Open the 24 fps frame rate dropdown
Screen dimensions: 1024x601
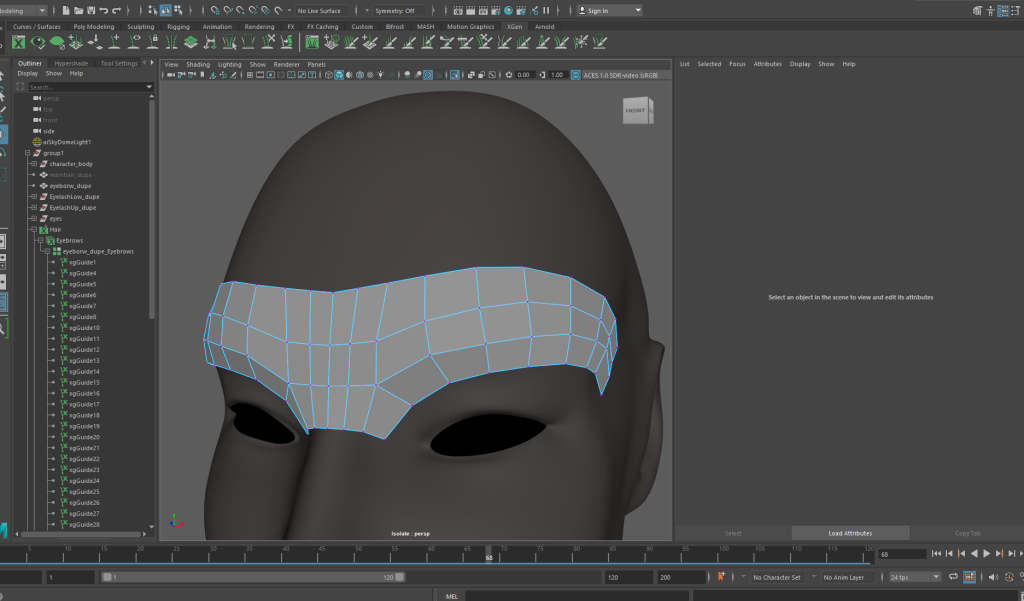[x=914, y=577]
